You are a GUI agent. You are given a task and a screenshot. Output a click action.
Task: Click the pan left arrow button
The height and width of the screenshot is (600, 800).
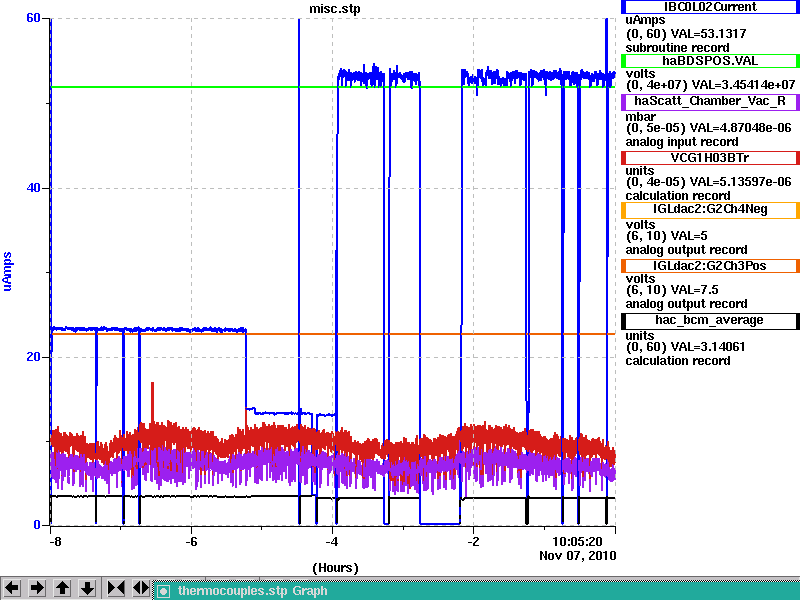[12, 588]
